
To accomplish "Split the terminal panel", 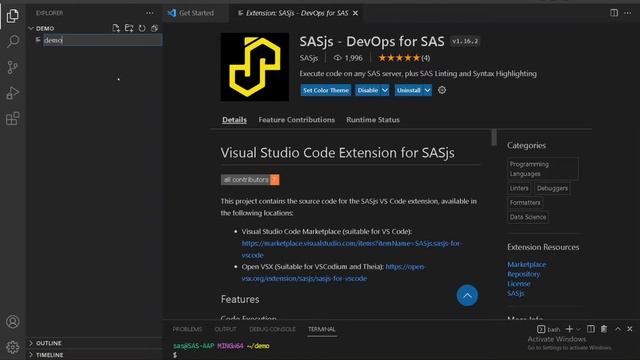I will [591, 329].
